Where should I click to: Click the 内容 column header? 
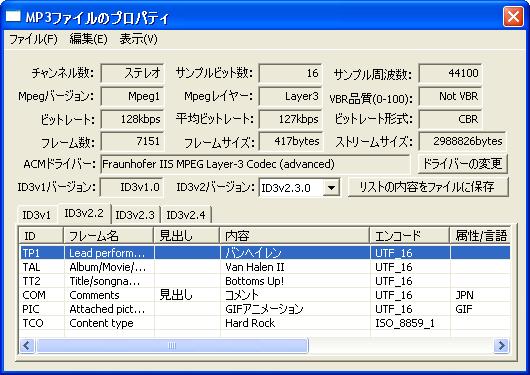[x=294, y=236]
